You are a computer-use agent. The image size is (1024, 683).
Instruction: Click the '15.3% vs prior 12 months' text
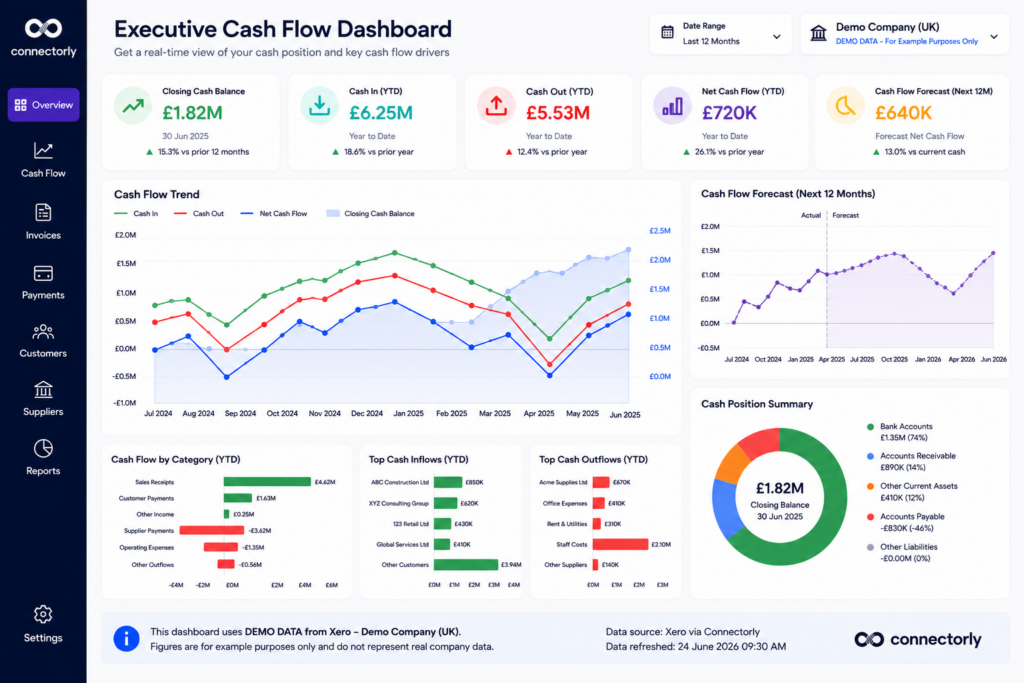(x=203, y=151)
